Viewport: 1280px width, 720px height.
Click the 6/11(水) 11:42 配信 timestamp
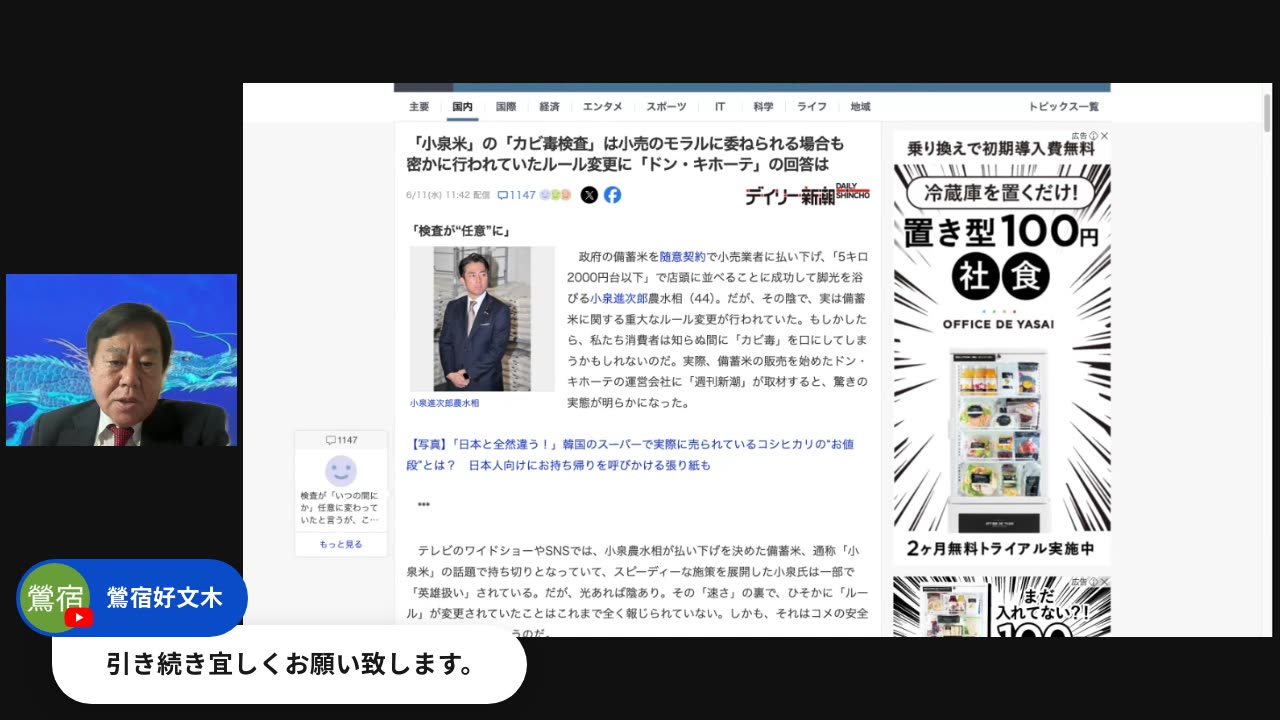[x=448, y=195]
